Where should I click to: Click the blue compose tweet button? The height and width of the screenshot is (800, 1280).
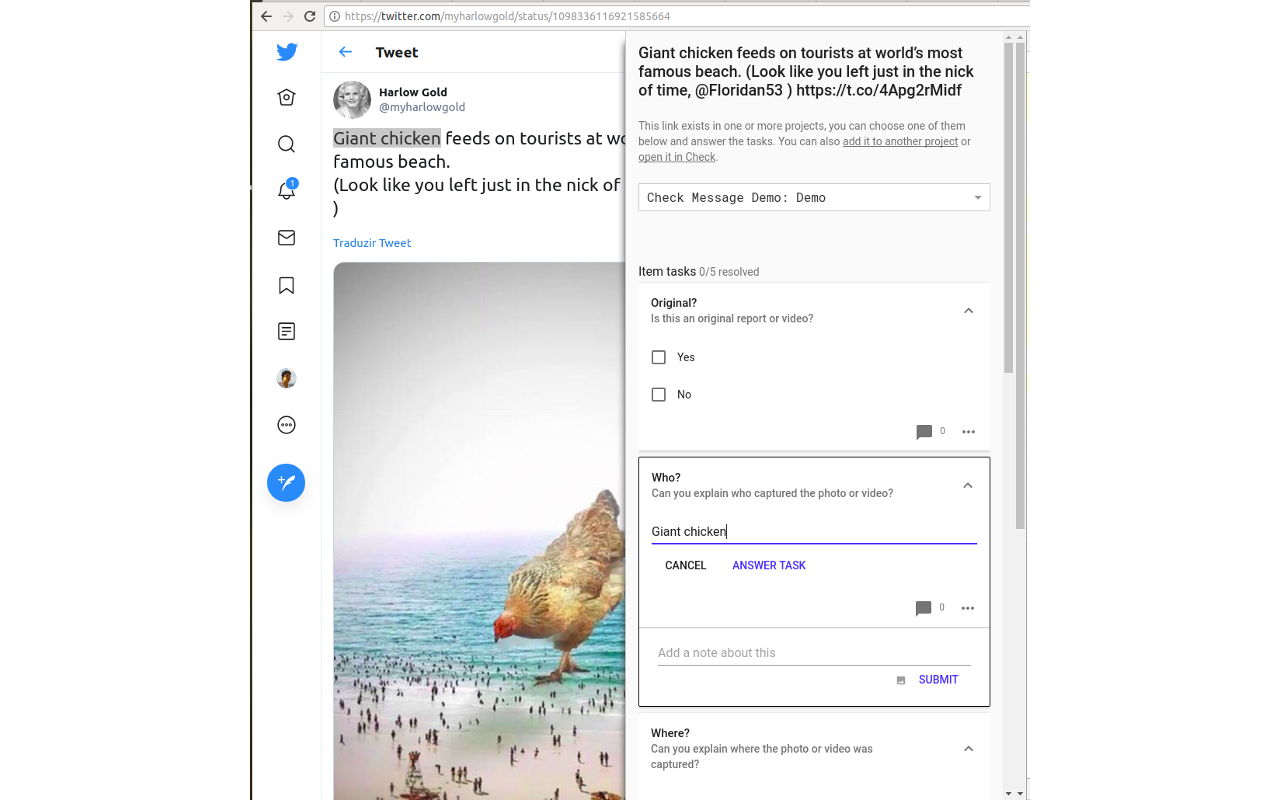286,483
